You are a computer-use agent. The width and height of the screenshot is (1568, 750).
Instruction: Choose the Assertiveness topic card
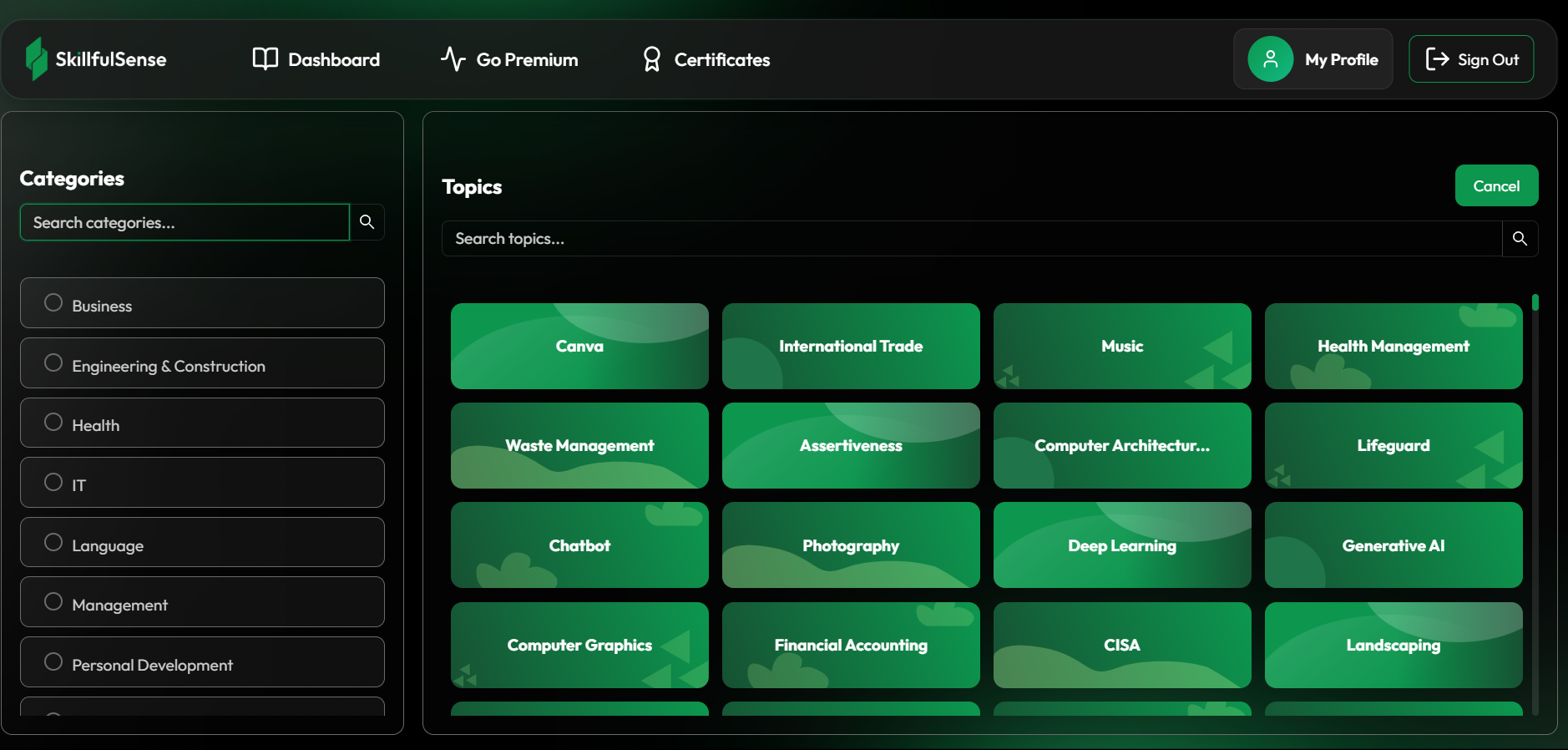[851, 445]
